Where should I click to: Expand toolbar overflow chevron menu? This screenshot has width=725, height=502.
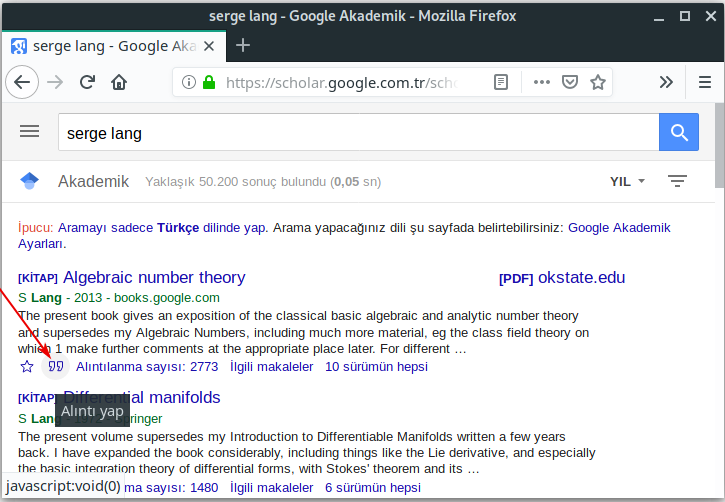(x=666, y=82)
